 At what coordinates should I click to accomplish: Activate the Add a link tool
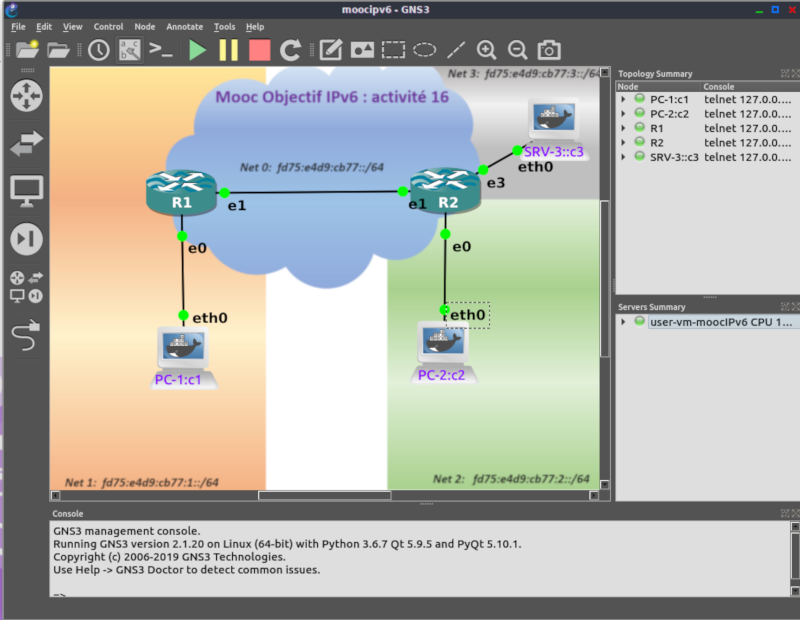click(x=27, y=335)
